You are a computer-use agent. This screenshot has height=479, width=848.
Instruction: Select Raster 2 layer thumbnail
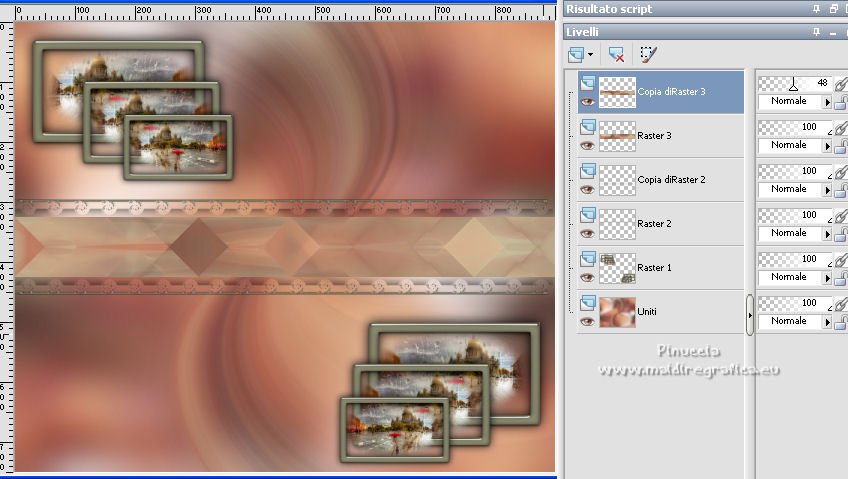[x=617, y=224]
